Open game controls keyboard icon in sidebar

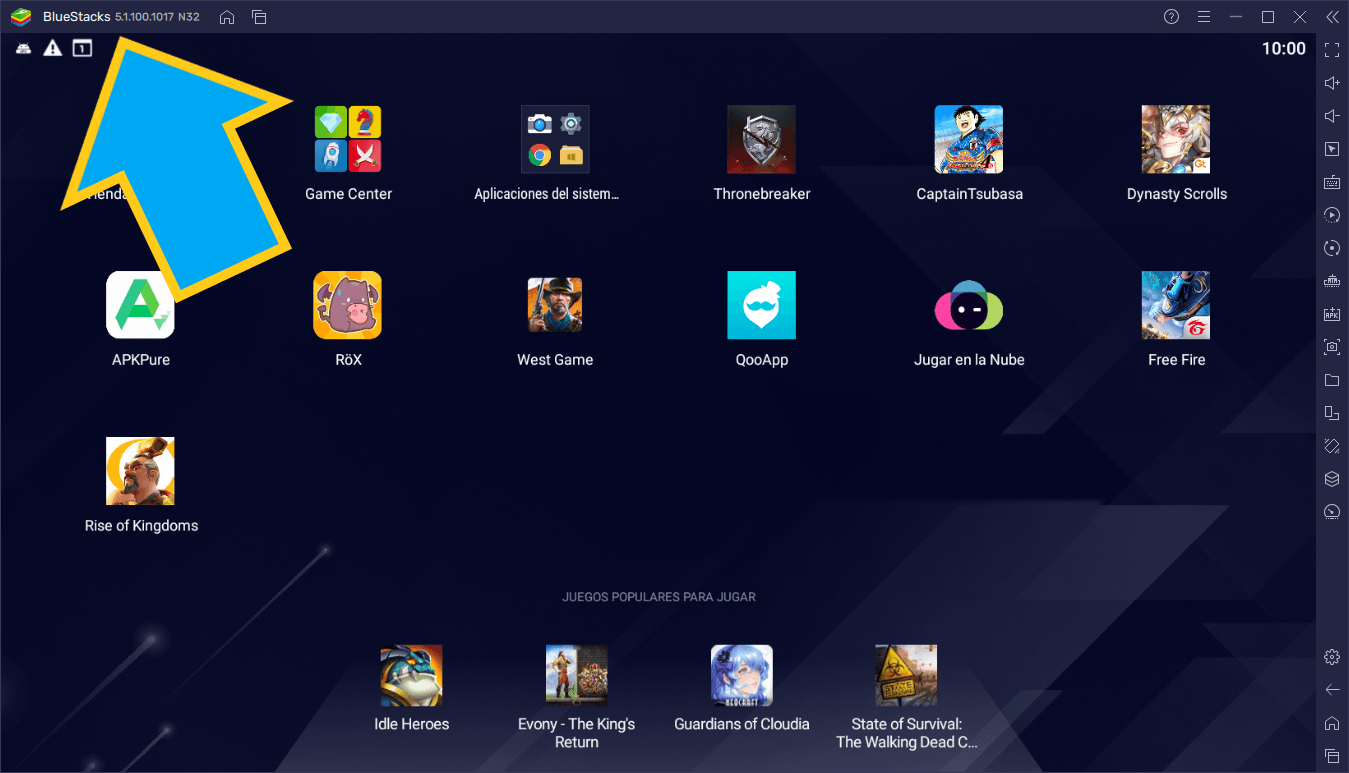coord(1331,182)
